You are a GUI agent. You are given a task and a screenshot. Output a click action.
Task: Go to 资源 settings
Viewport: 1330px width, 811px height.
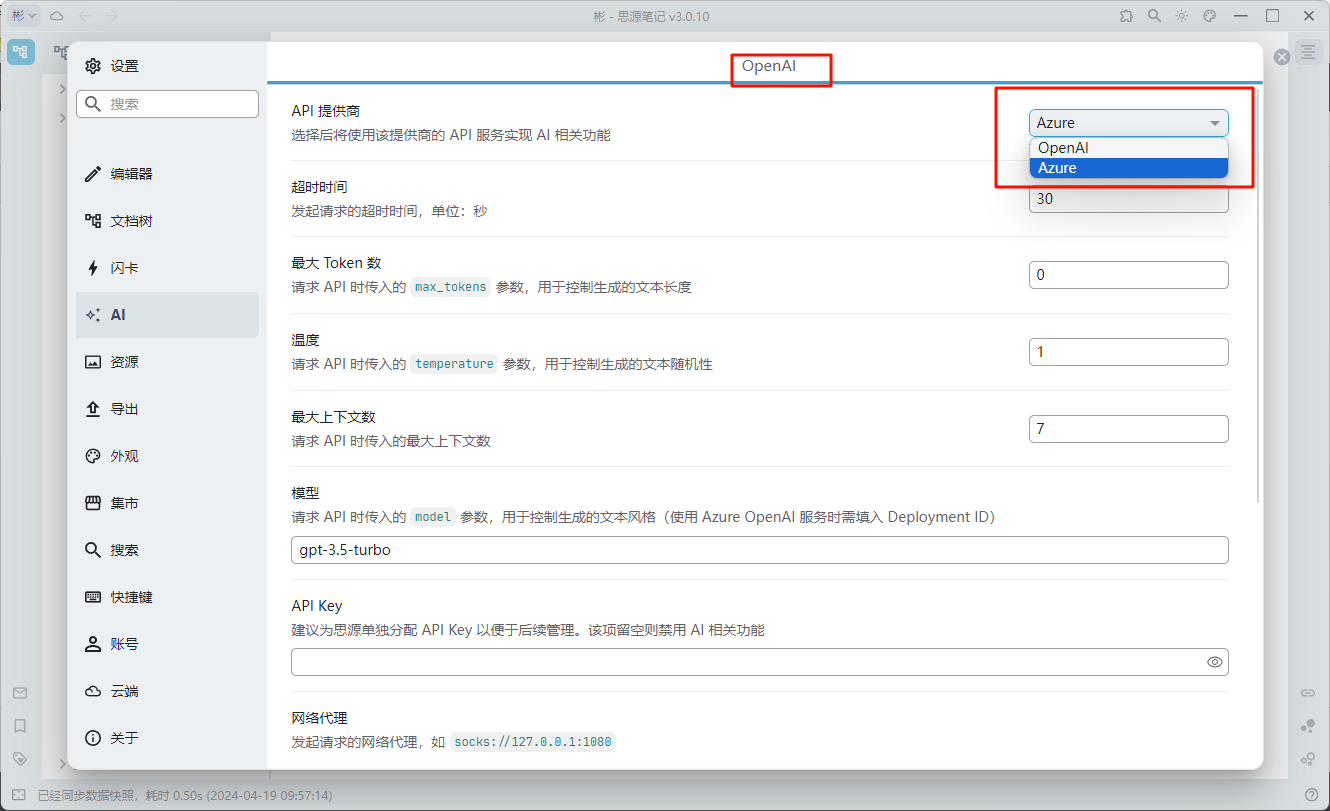click(168, 362)
